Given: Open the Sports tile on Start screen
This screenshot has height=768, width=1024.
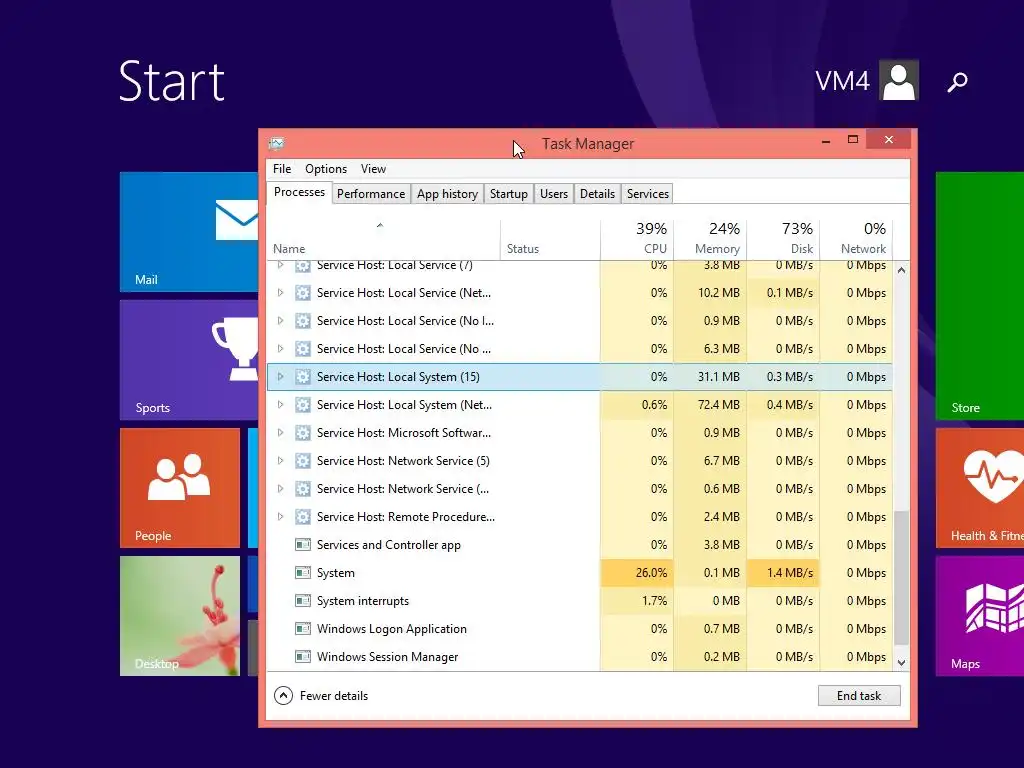Looking at the screenshot, I should coord(189,360).
